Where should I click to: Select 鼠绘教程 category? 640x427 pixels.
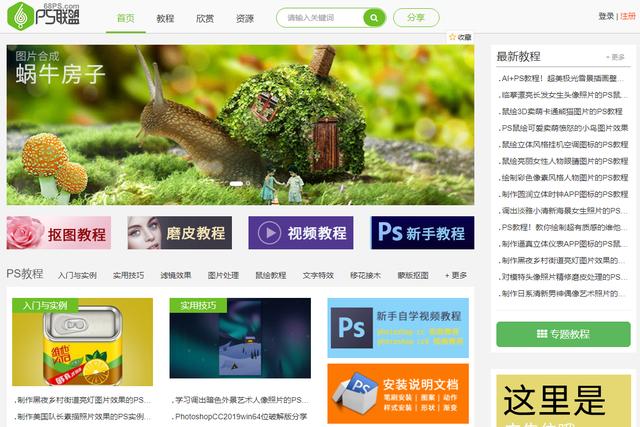pyautogui.click(x=271, y=276)
